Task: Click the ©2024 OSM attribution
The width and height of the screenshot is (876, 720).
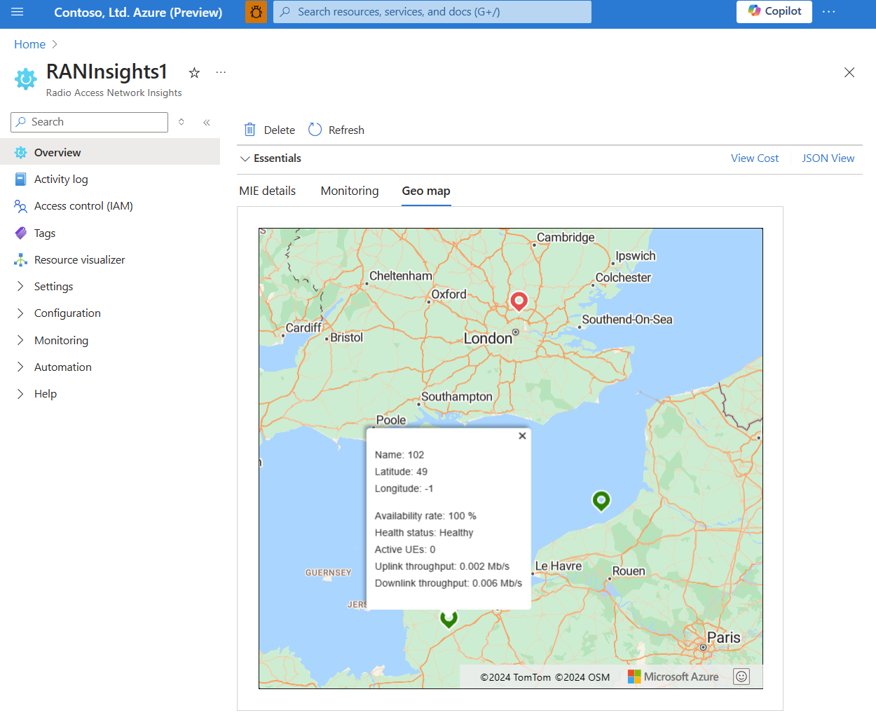Action: (582, 677)
